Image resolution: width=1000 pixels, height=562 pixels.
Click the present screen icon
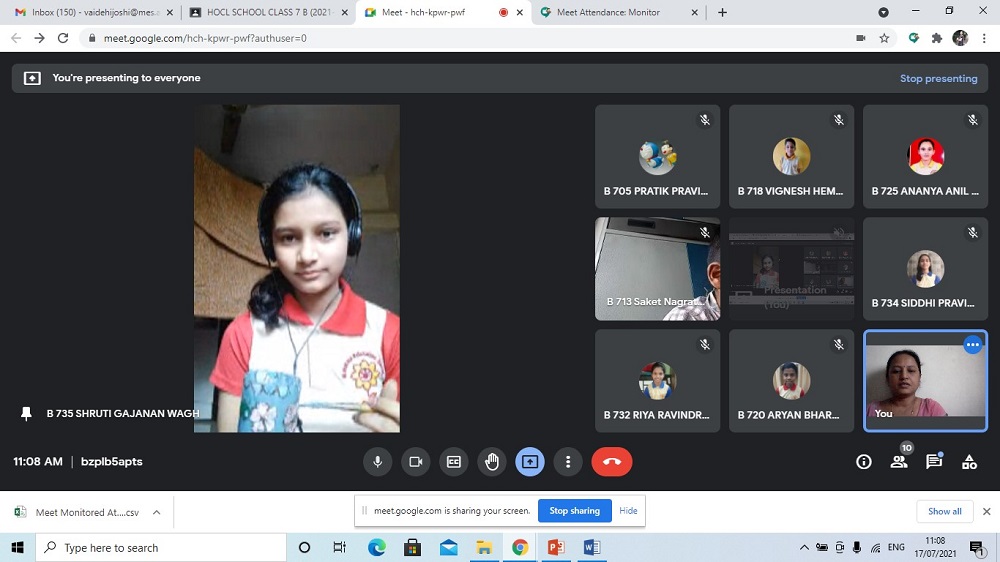(x=530, y=462)
